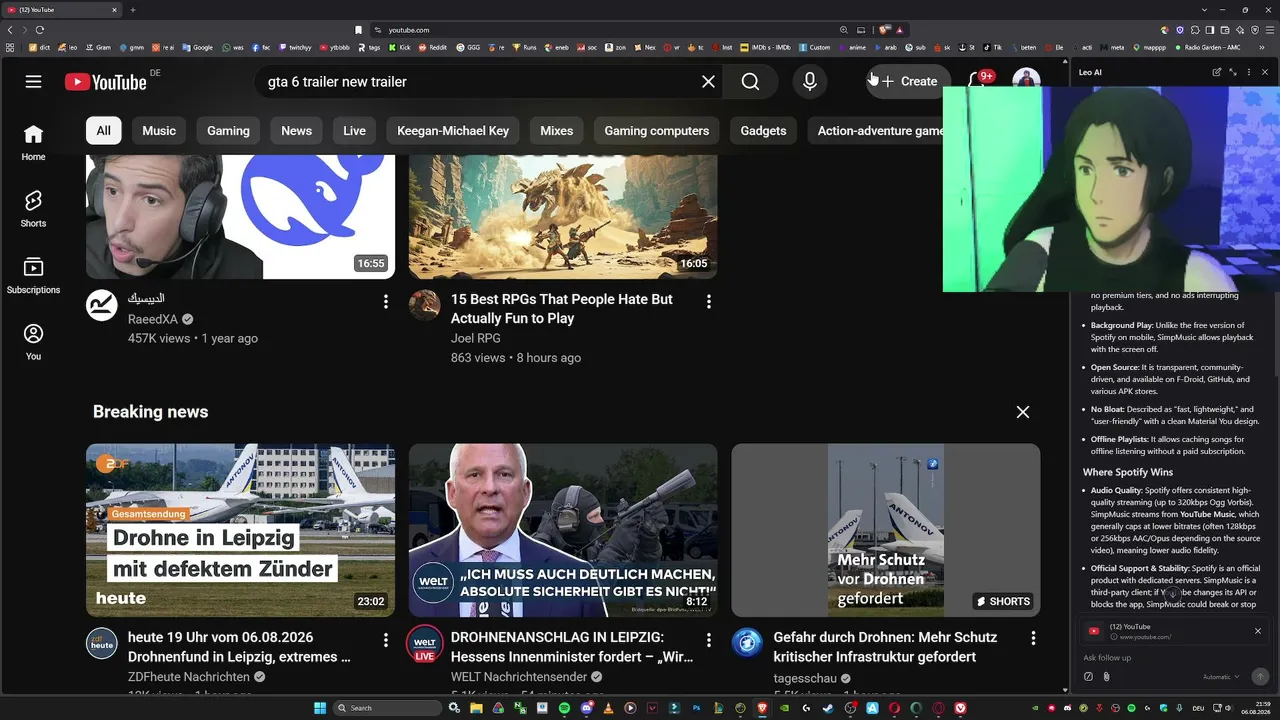
Task: Open the tagesschau channel avatar
Action: 747,643
